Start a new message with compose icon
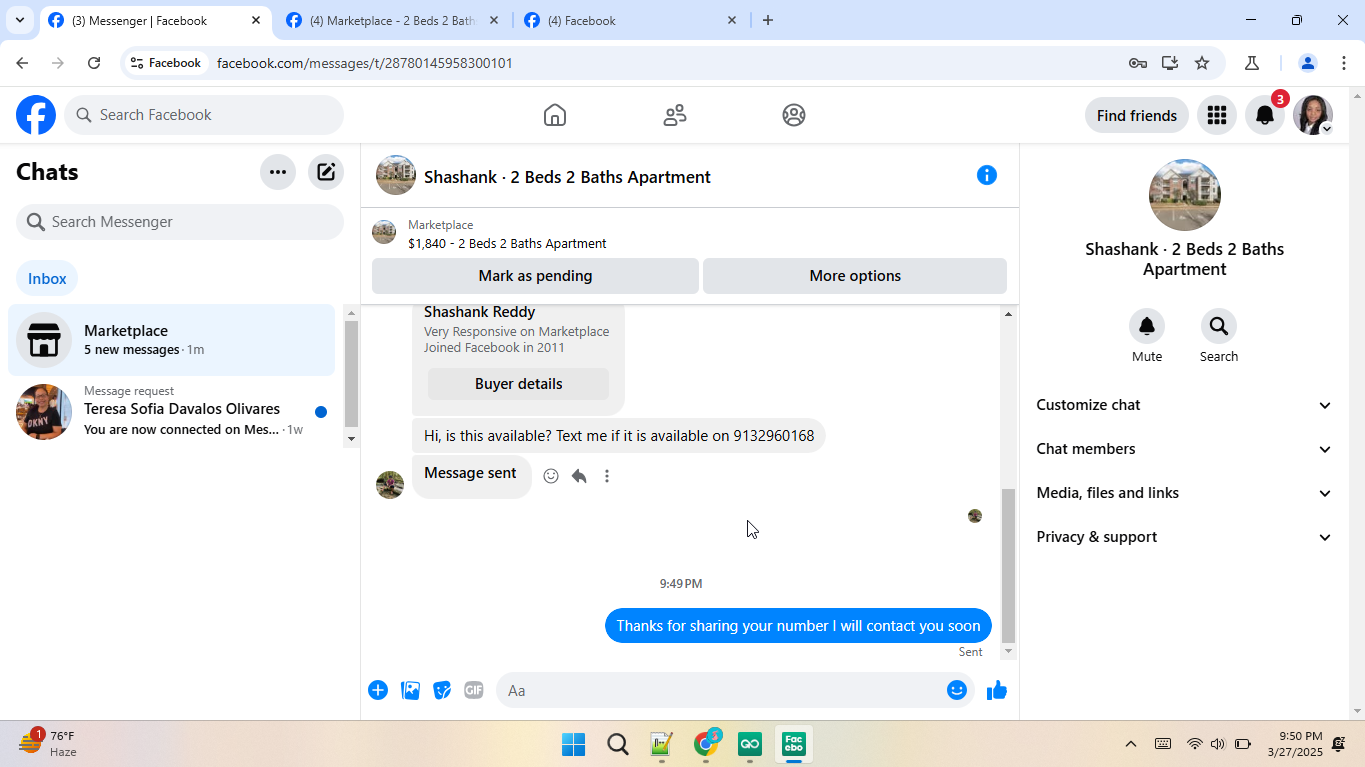Image resolution: width=1365 pixels, height=767 pixels. 326,172
